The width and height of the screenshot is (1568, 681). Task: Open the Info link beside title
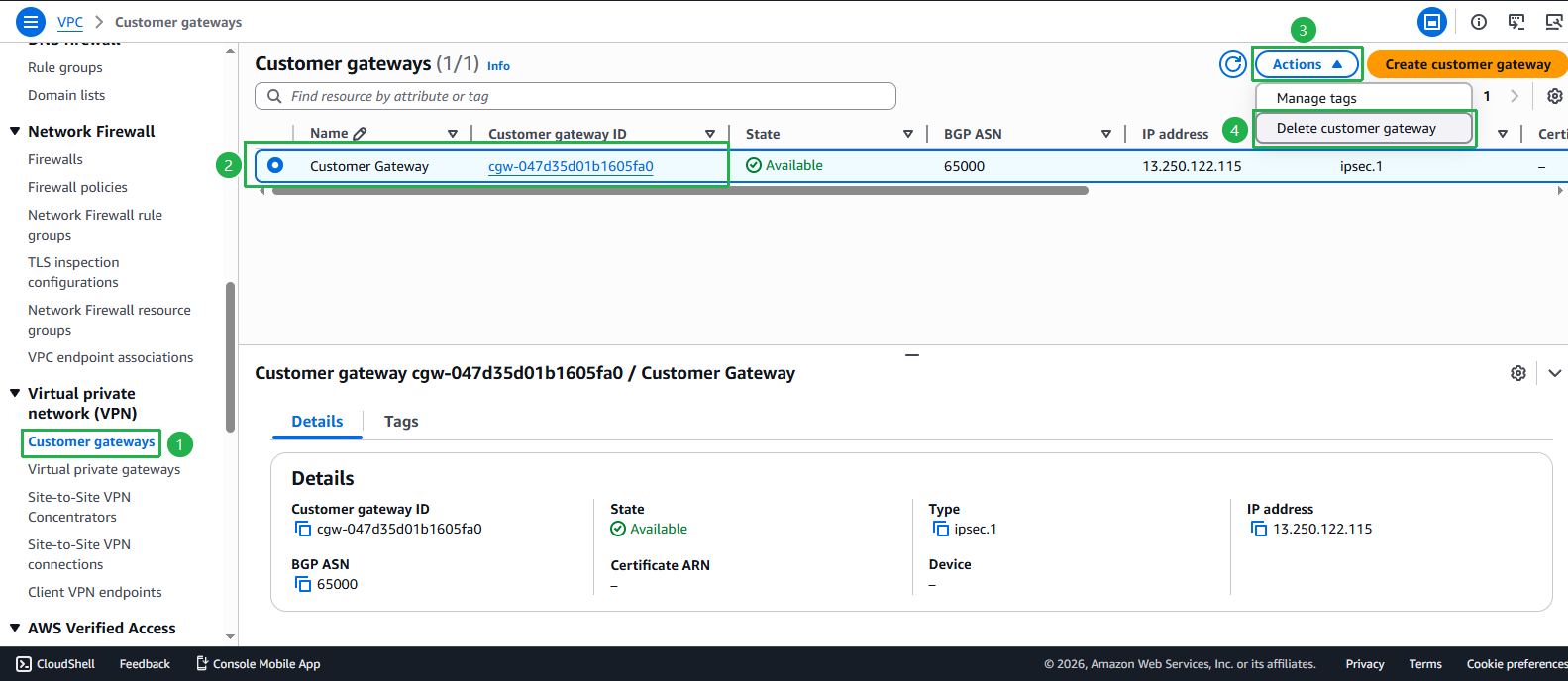[498, 66]
